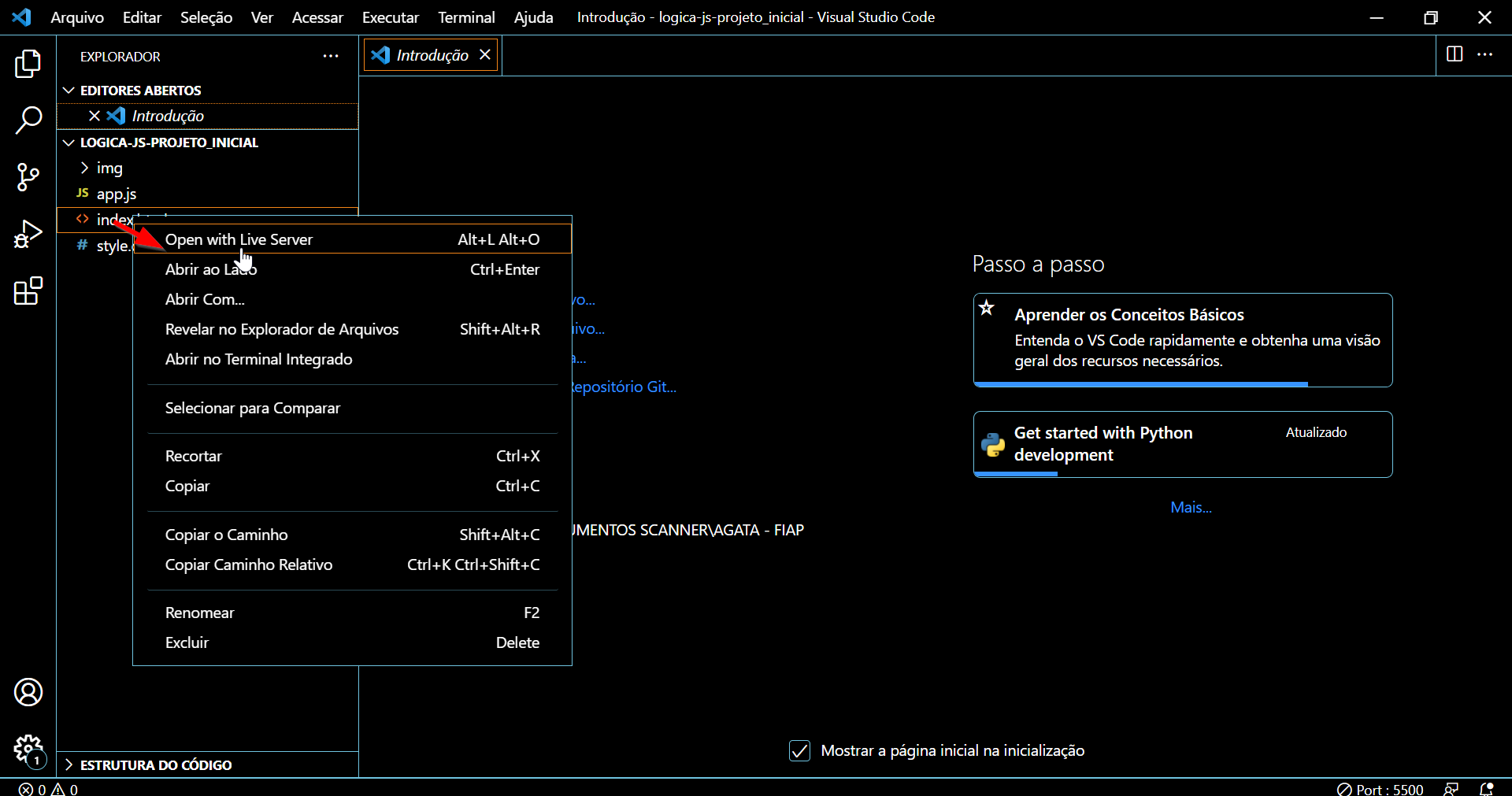Screen dimensions: 1512x796
Task: Select Copiar o Caminho
Action: [x=352, y=535]
